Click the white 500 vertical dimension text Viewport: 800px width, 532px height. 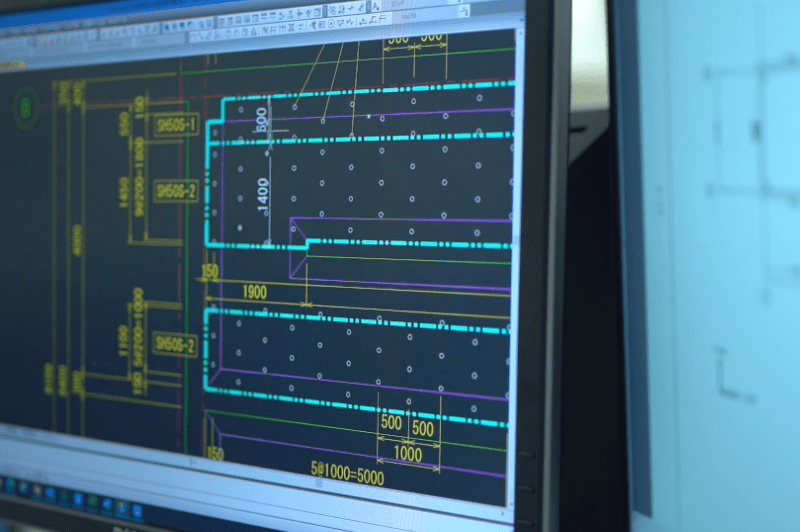(262, 119)
